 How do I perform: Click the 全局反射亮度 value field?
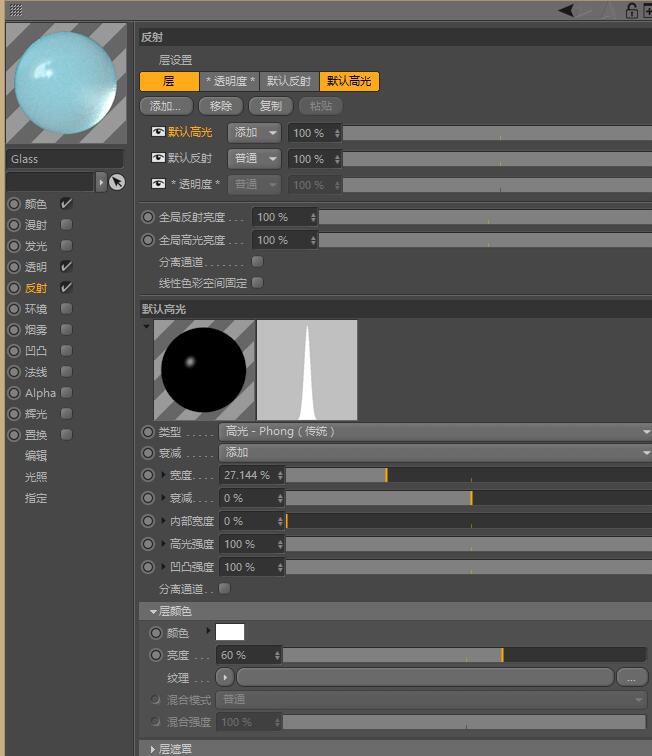[x=280, y=217]
